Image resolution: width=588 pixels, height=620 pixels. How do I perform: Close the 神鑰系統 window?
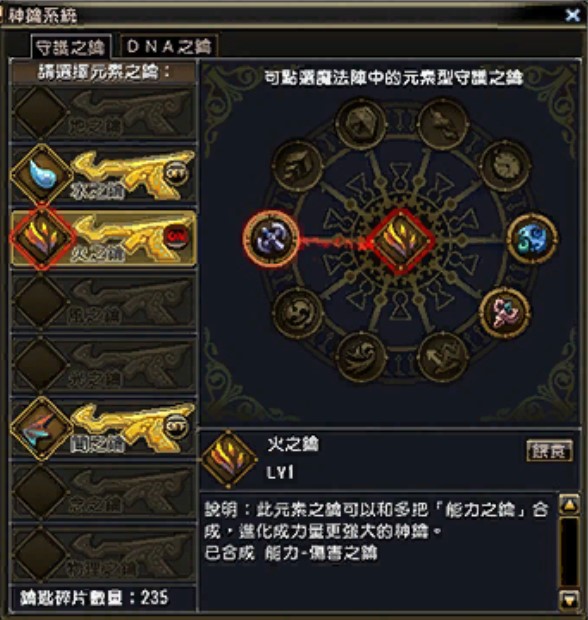point(572,15)
